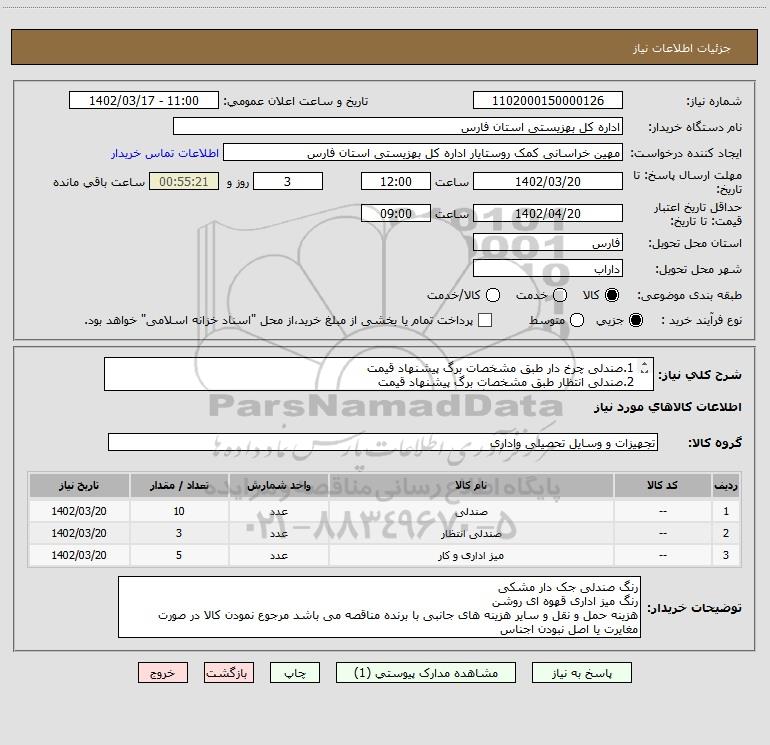Viewport: 770px width, 745px height.
Task: Choose the کالا/خدمت radio option
Action: tap(493, 295)
